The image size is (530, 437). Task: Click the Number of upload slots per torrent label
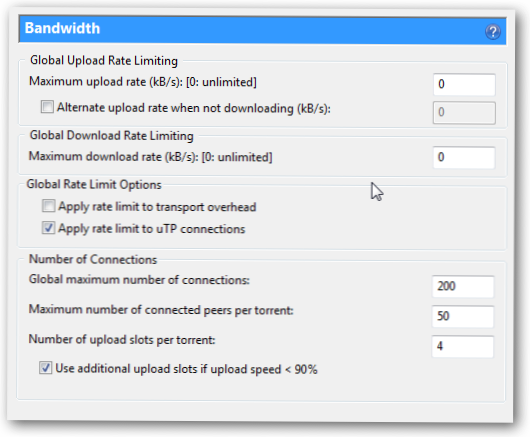pyautogui.click(x=122, y=340)
